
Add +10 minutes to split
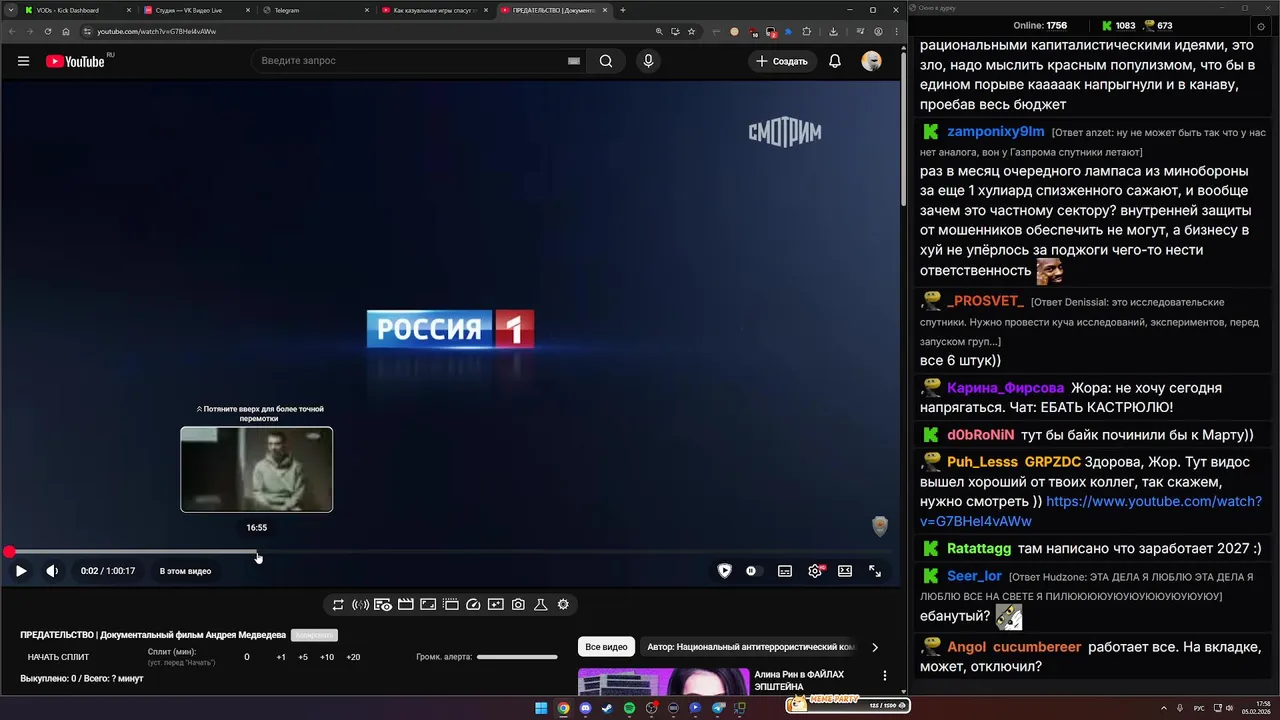click(x=327, y=657)
